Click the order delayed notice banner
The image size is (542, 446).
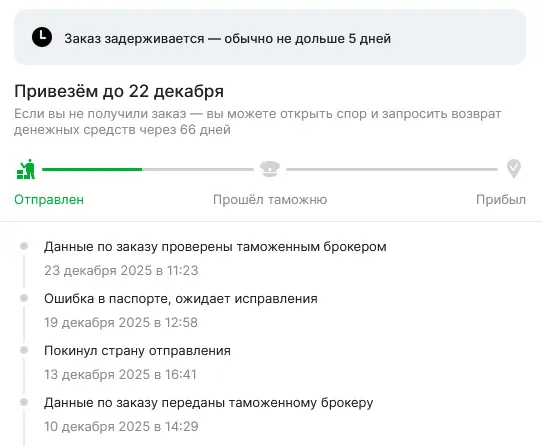pos(270,37)
